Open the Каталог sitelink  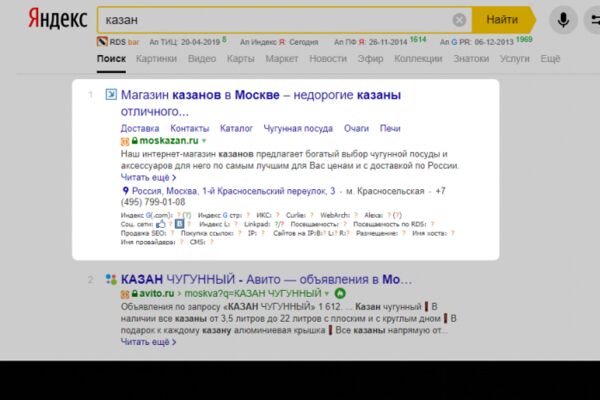236,128
